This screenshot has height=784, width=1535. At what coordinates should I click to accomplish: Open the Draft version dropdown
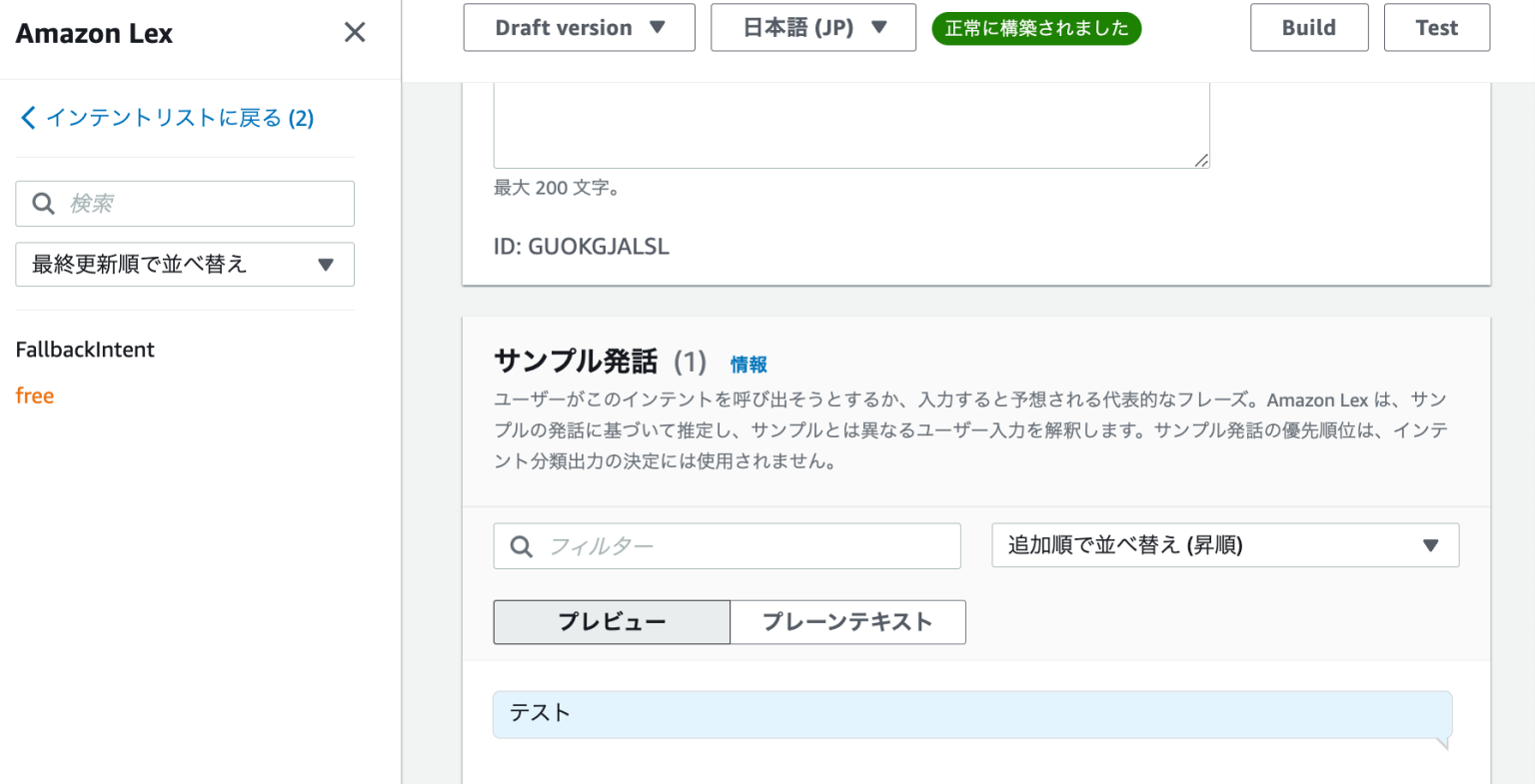[579, 27]
